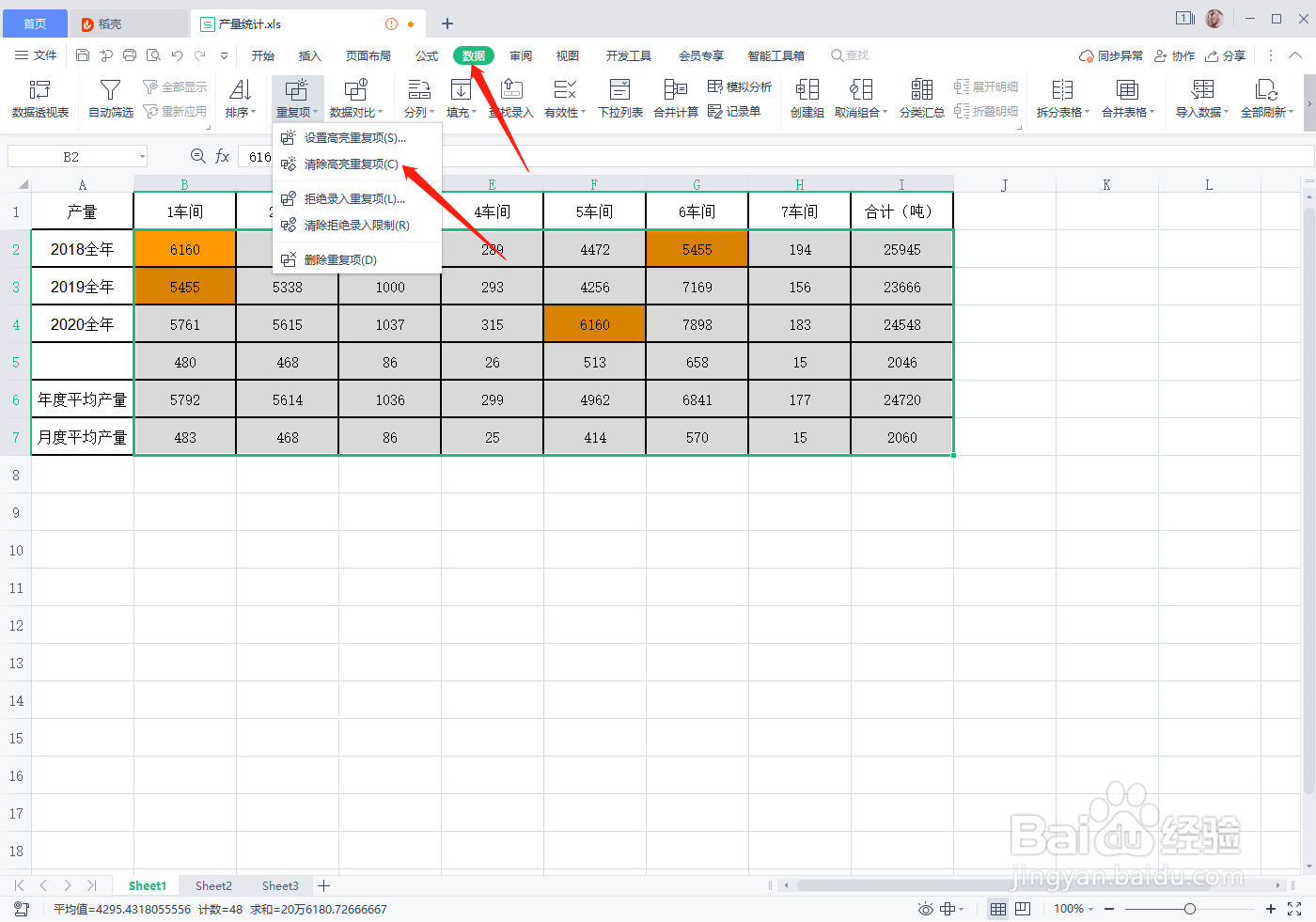This screenshot has width=1316, height=922.
Task: Open the Fill (填充) tool
Action: tap(461, 98)
